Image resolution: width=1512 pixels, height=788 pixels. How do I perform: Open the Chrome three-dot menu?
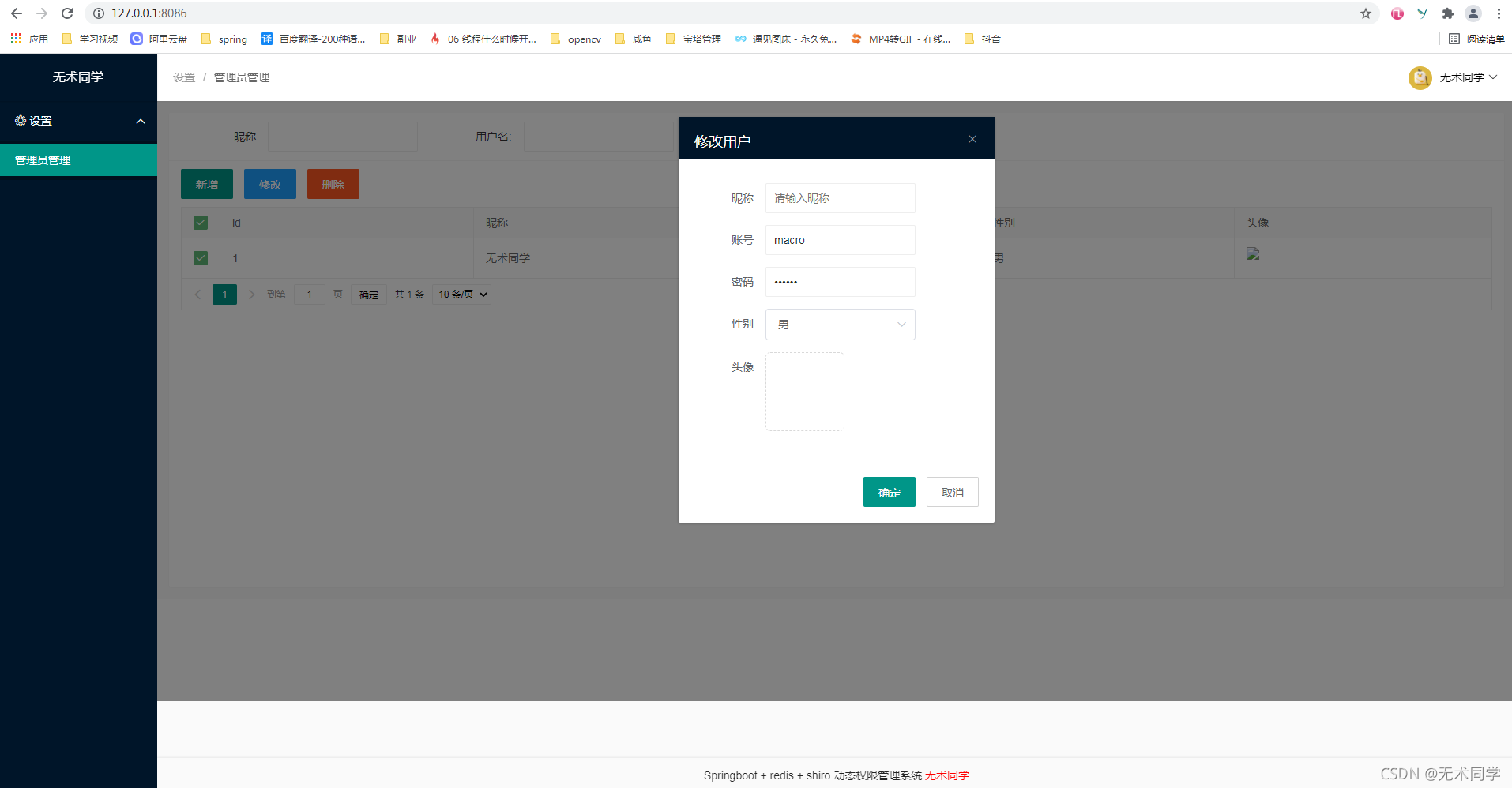[1499, 13]
